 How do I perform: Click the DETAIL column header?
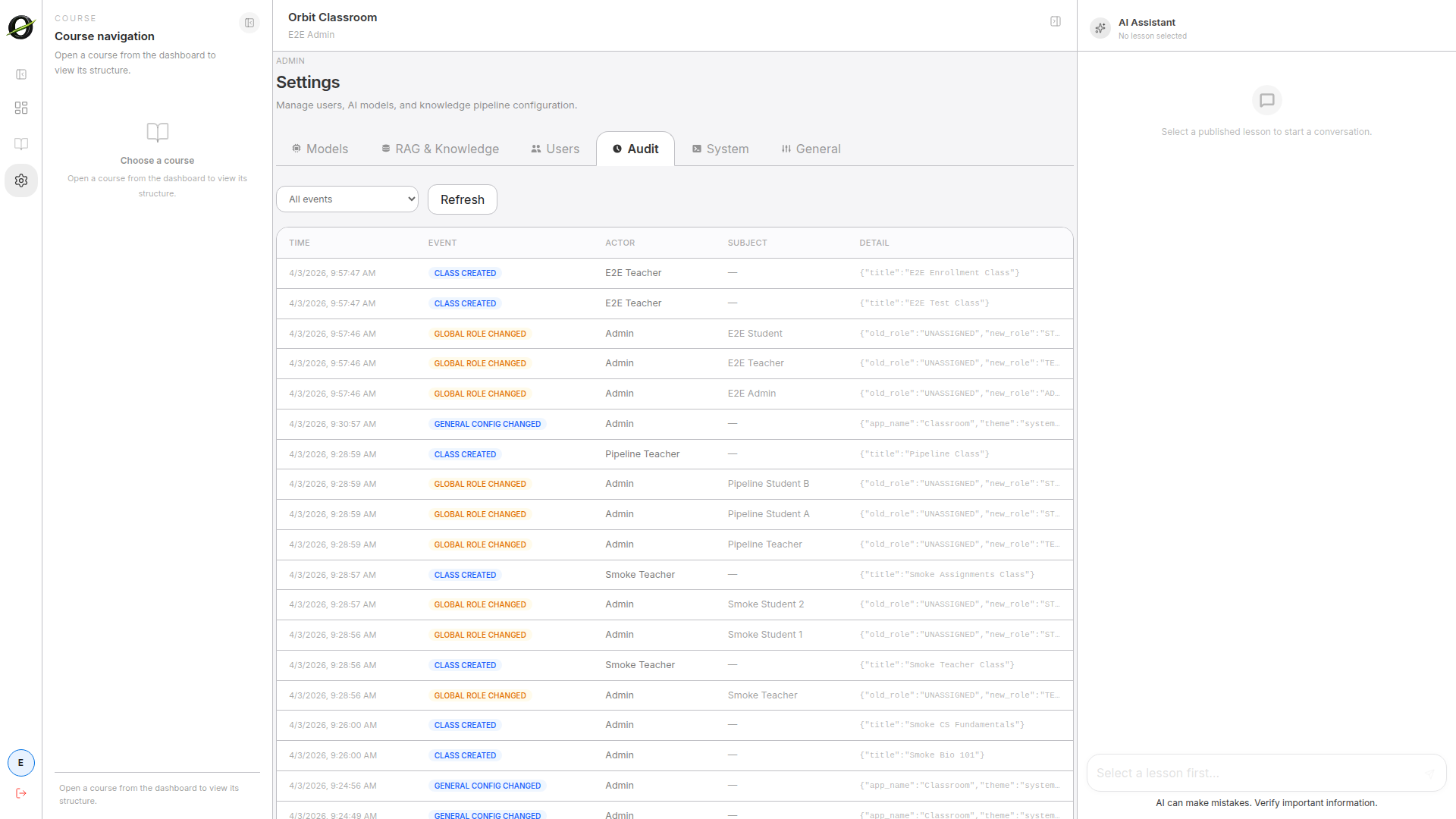coord(874,243)
